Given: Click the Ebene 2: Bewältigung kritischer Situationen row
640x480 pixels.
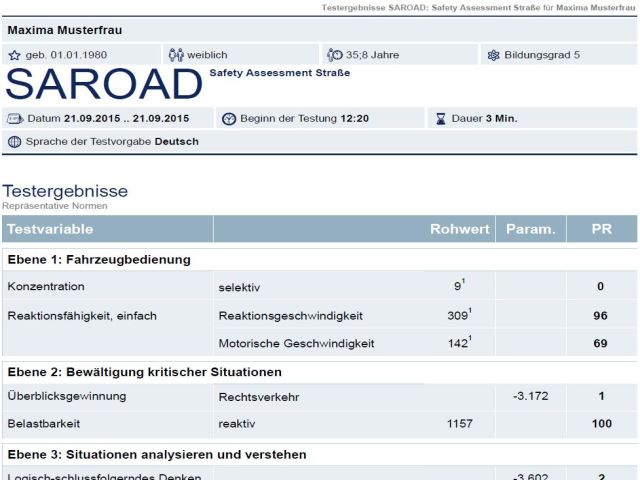Looking at the screenshot, I should pyautogui.click(x=320, y=372).
